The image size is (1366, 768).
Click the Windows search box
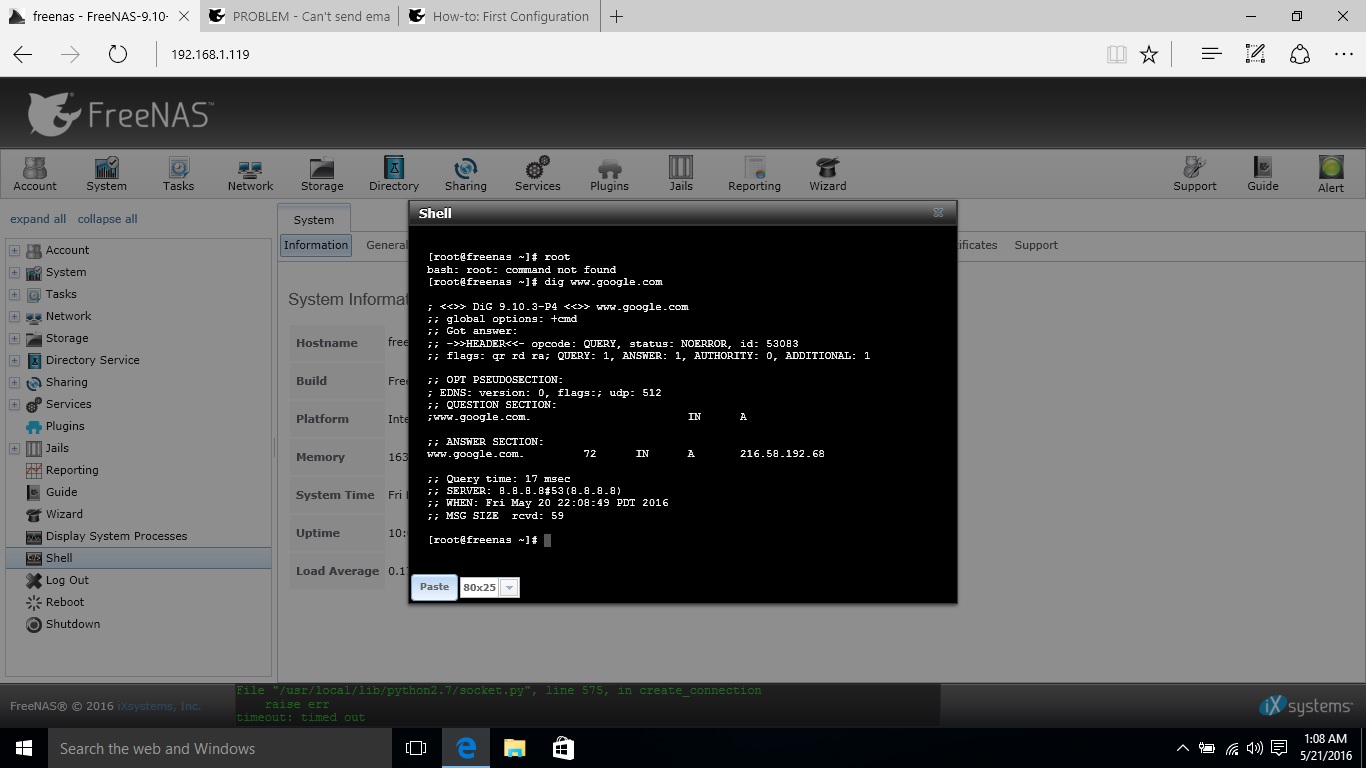(x=219, y=748)
